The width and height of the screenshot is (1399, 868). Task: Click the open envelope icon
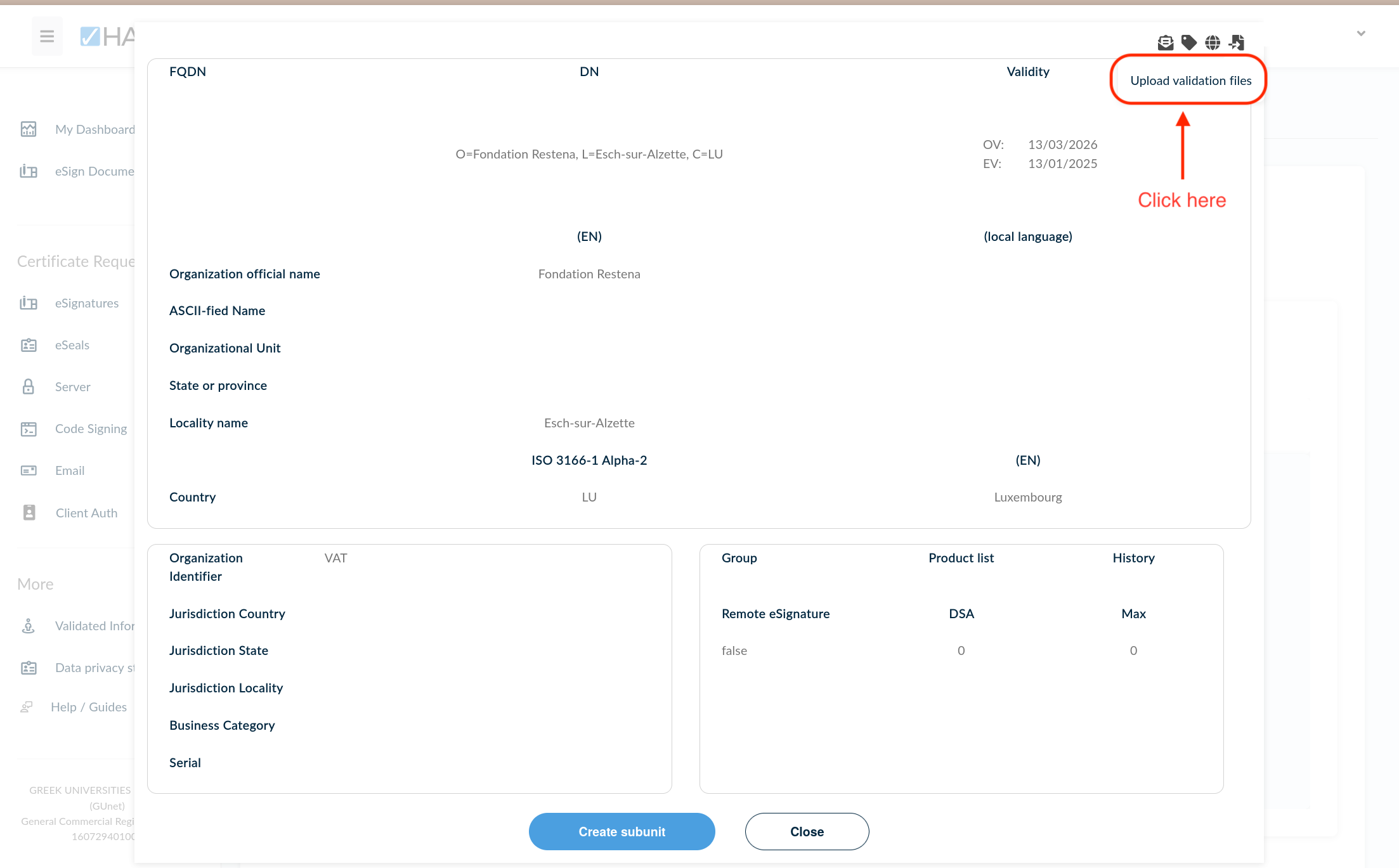coord(1165,42)
